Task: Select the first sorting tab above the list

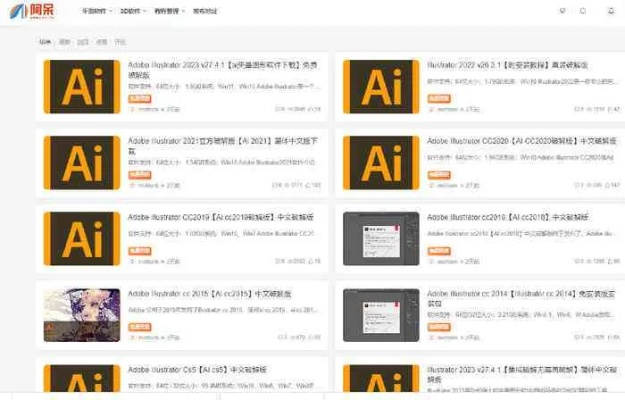Action: click(x=45, y=42)
